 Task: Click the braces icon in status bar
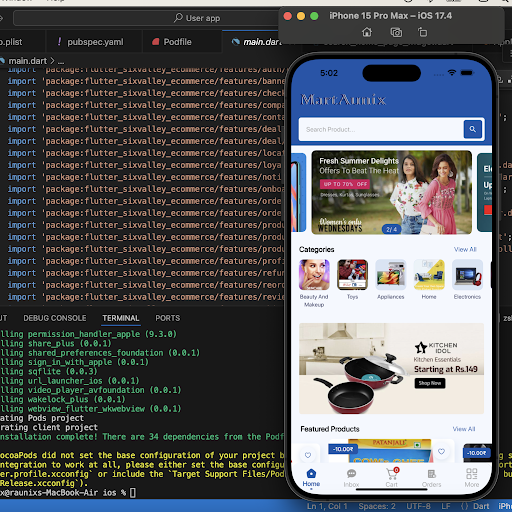(x=464, y=506)
